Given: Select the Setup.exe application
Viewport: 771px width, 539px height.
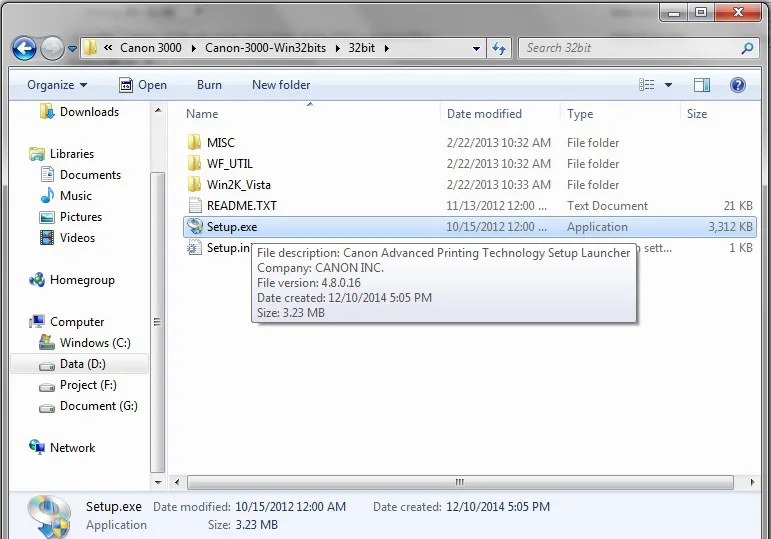Looking at the screenshot, I should pos(470,227).
